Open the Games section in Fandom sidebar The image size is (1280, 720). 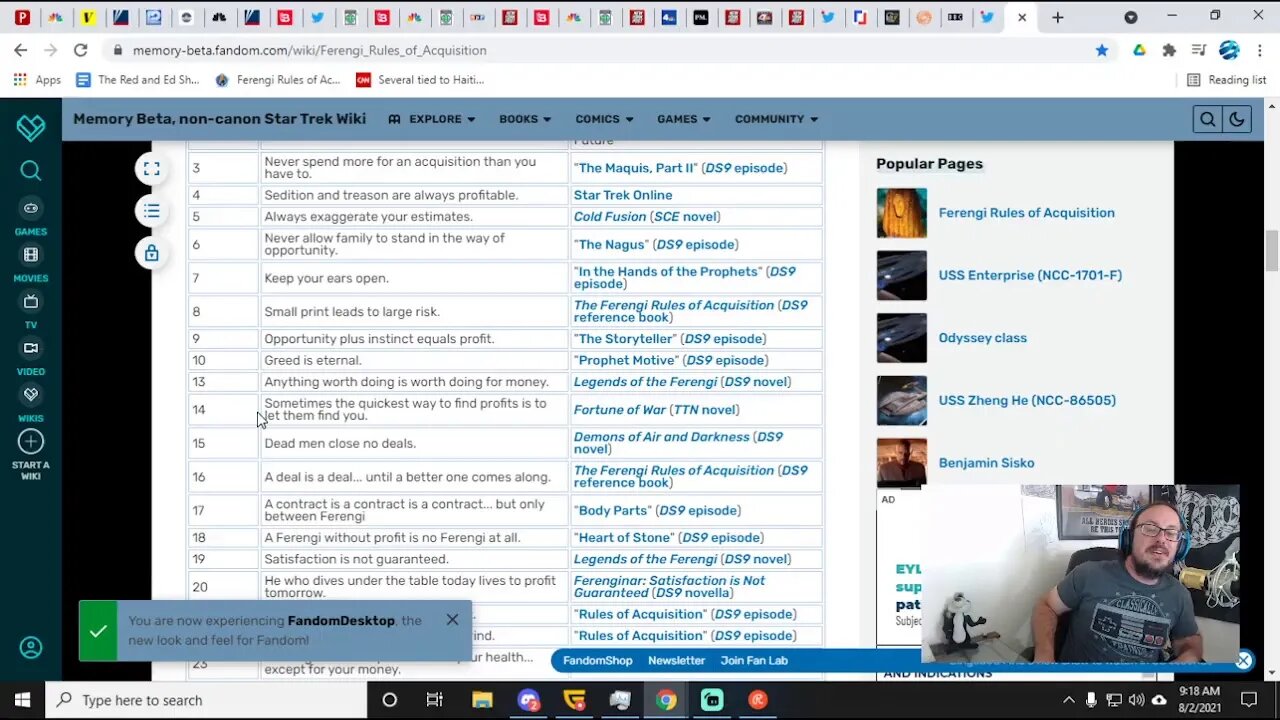[31, 216]
